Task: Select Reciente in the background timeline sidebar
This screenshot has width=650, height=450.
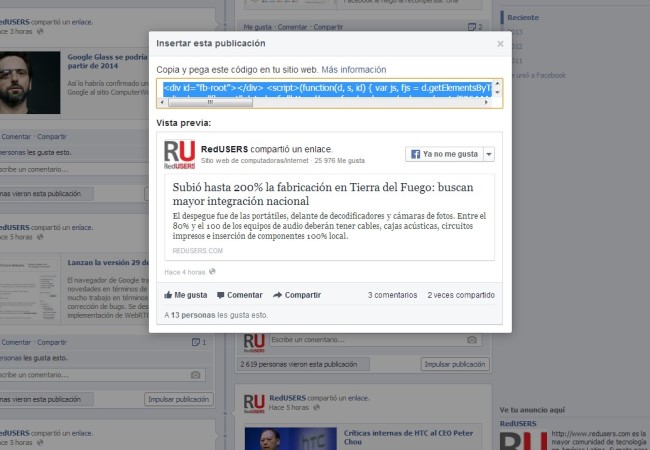Action: 523,17
